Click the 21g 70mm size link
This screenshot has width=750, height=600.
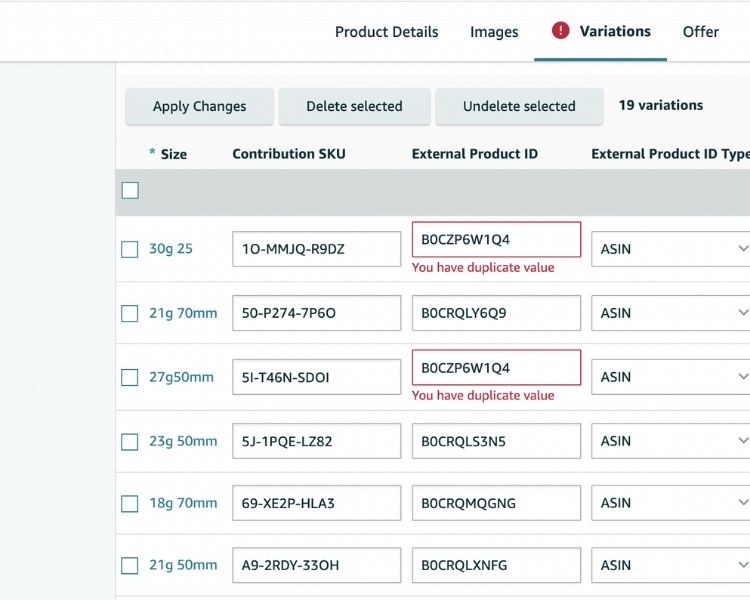coord(183,313)
